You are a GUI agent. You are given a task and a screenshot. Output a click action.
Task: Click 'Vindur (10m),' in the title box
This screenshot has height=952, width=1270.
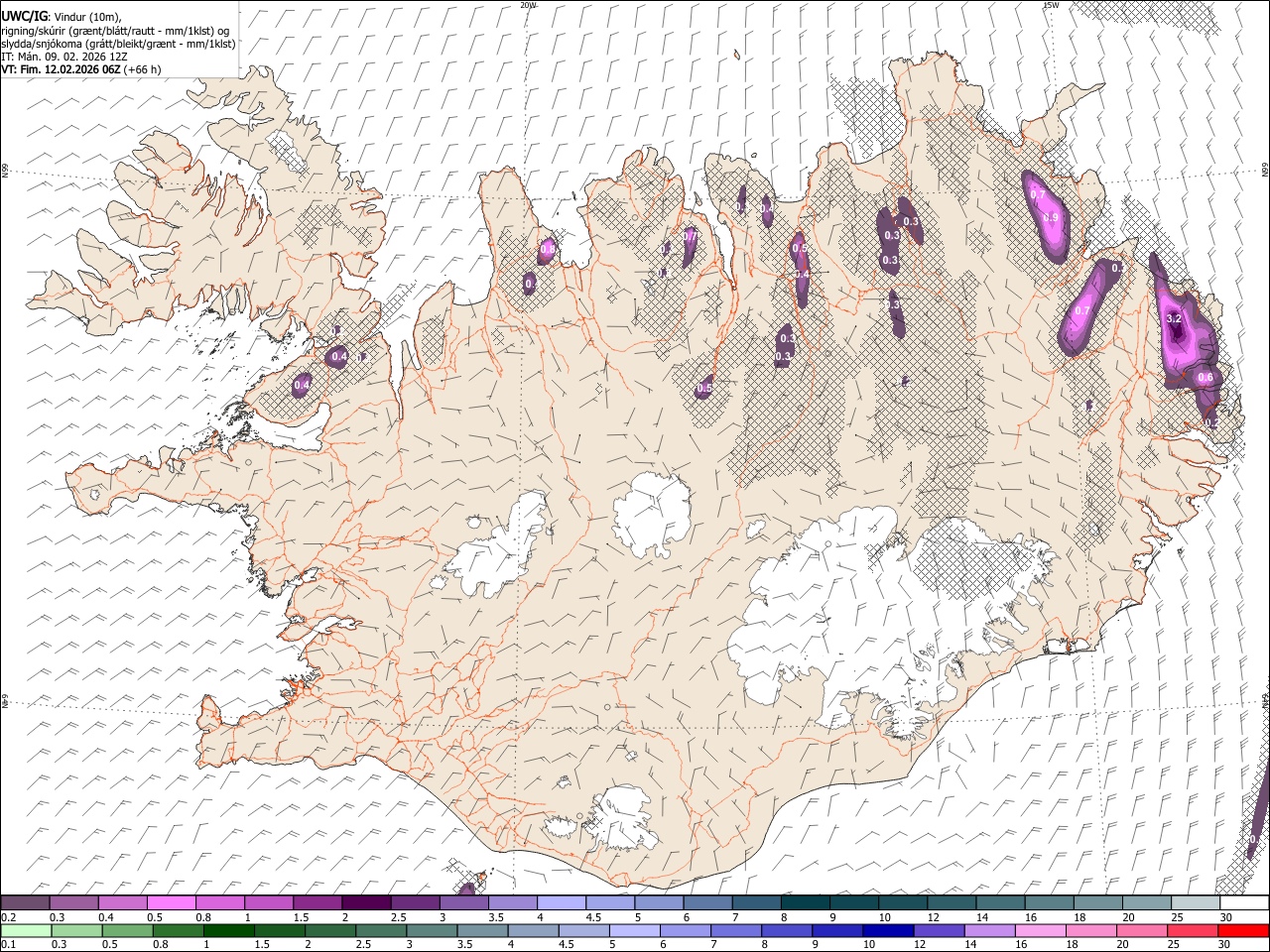85,17
